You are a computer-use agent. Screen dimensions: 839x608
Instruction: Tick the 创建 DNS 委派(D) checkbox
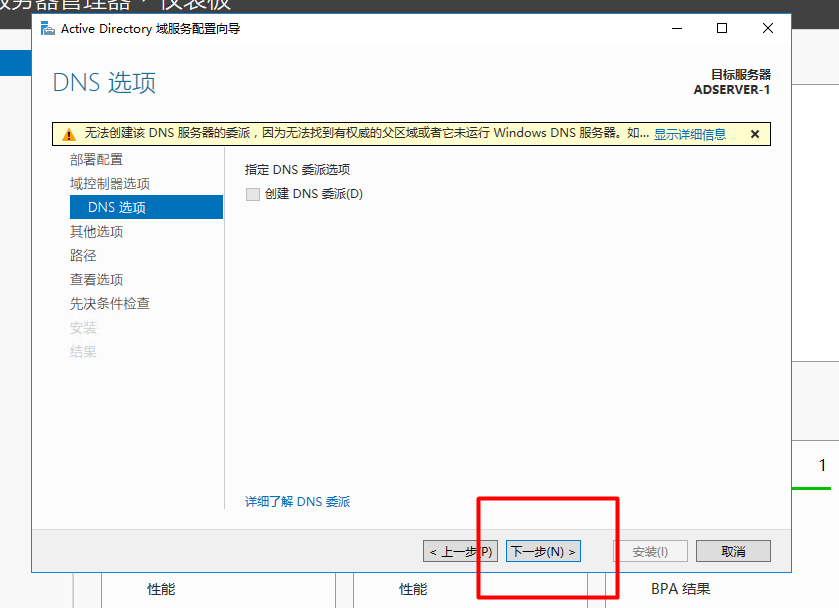click(253, 194)
